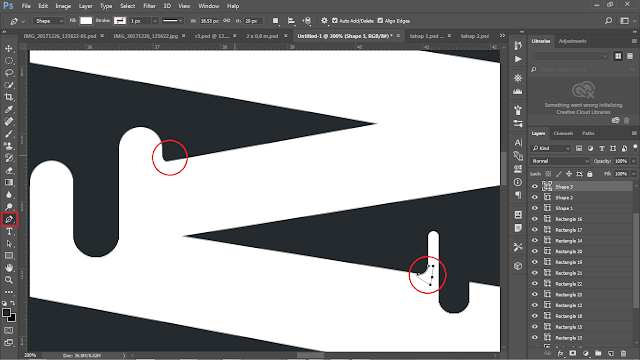Click the Fill color swatch

86,21
